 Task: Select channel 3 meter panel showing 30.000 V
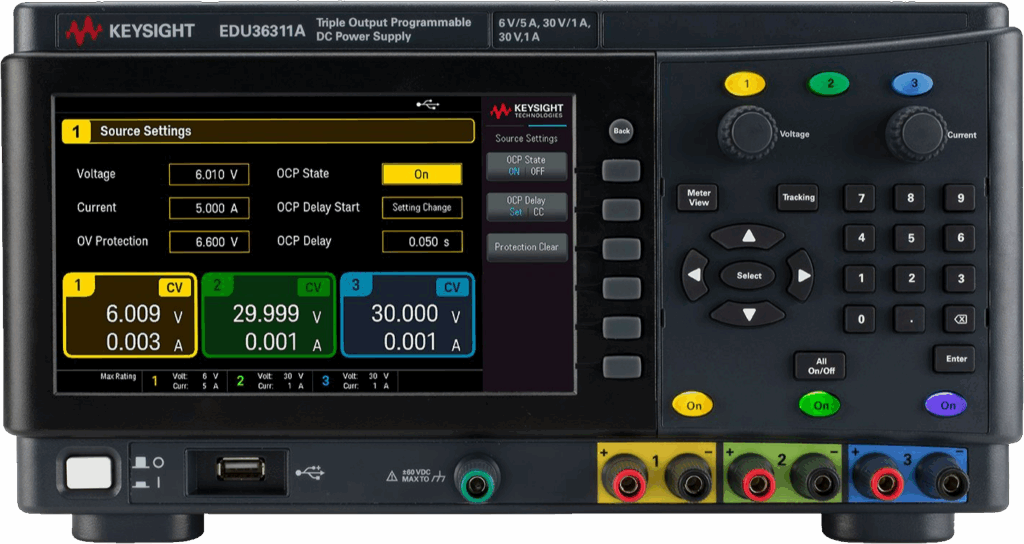tap(408, 315)
